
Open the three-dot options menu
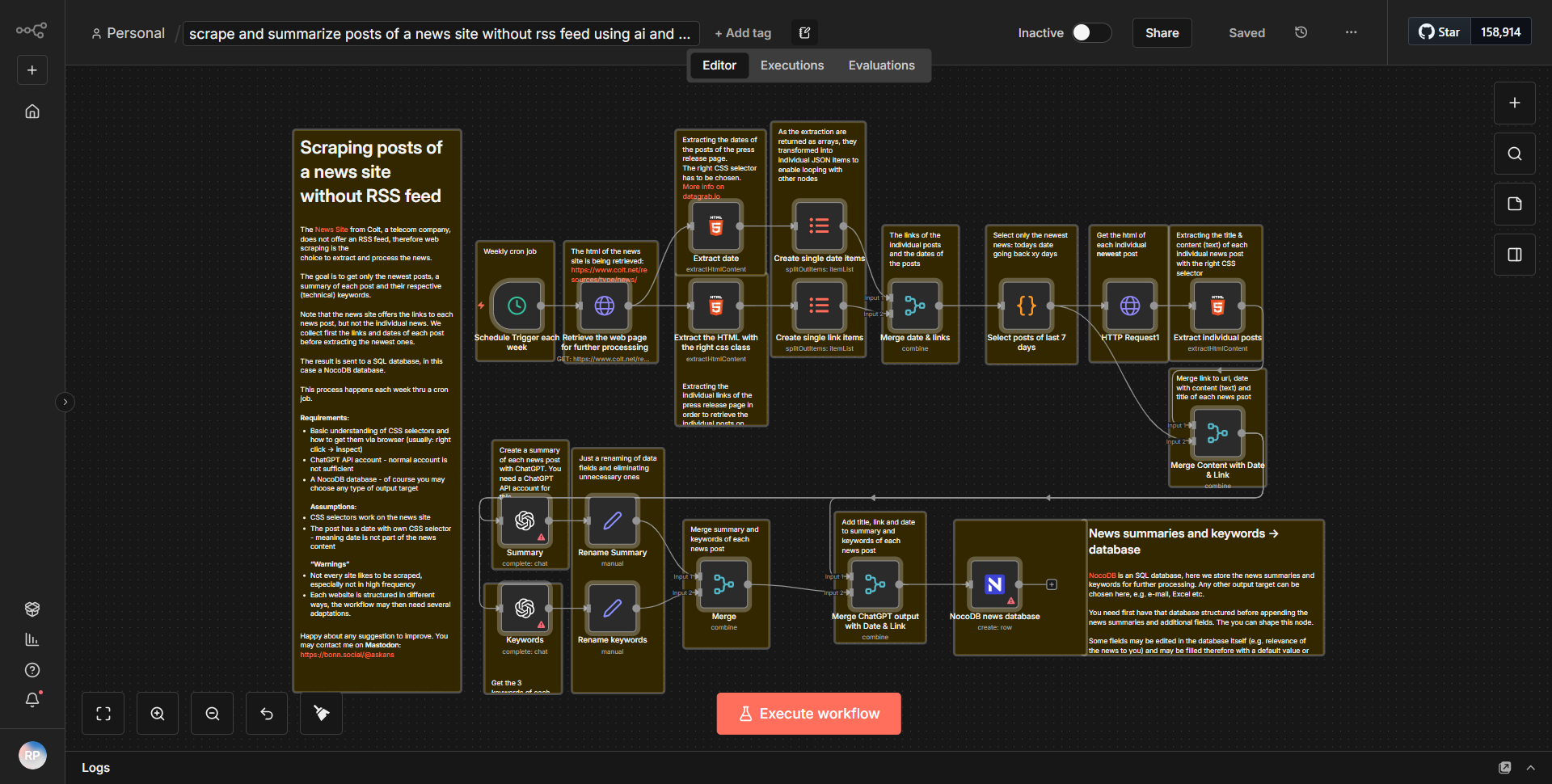1350,32
